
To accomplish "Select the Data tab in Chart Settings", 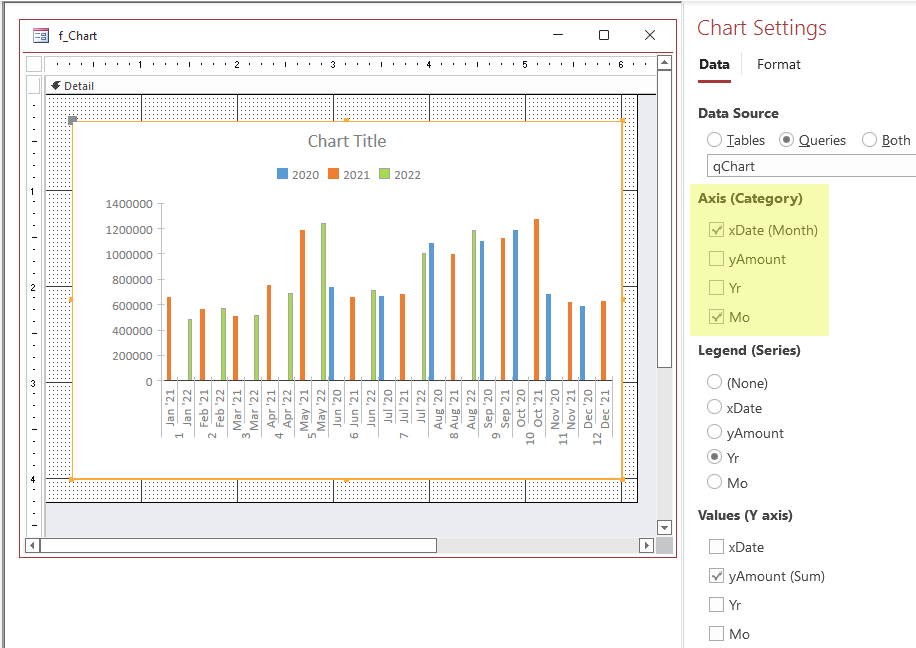I will [x=714, y=64].
